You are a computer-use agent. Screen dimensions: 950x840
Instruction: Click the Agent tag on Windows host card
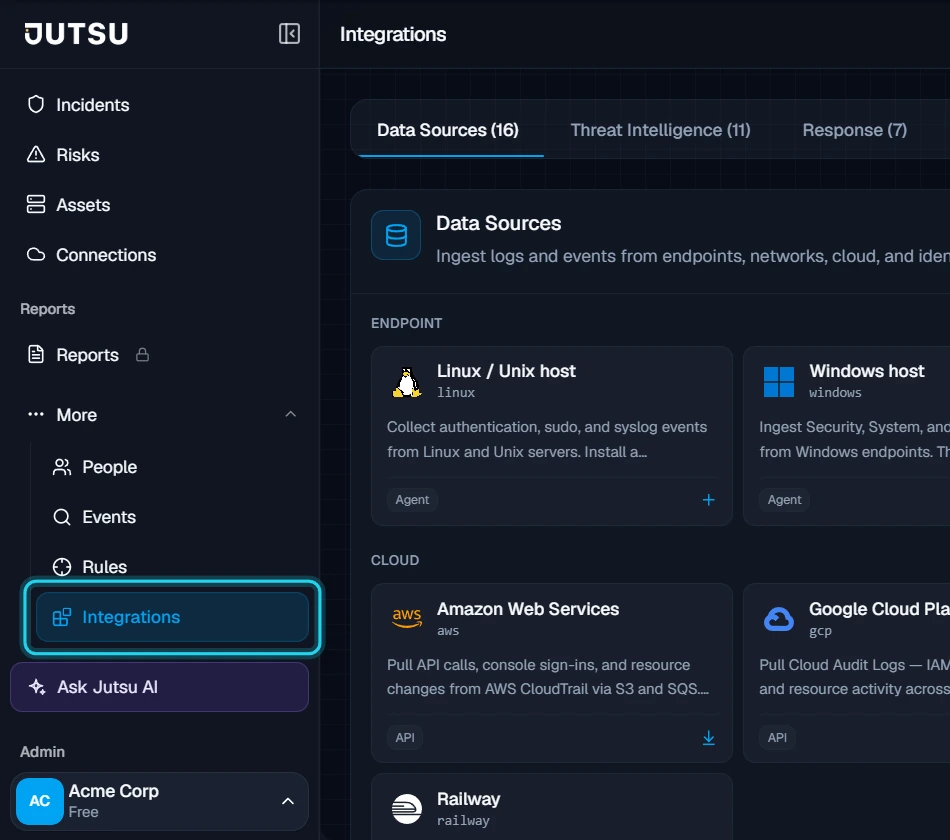(x=784, y=499)
